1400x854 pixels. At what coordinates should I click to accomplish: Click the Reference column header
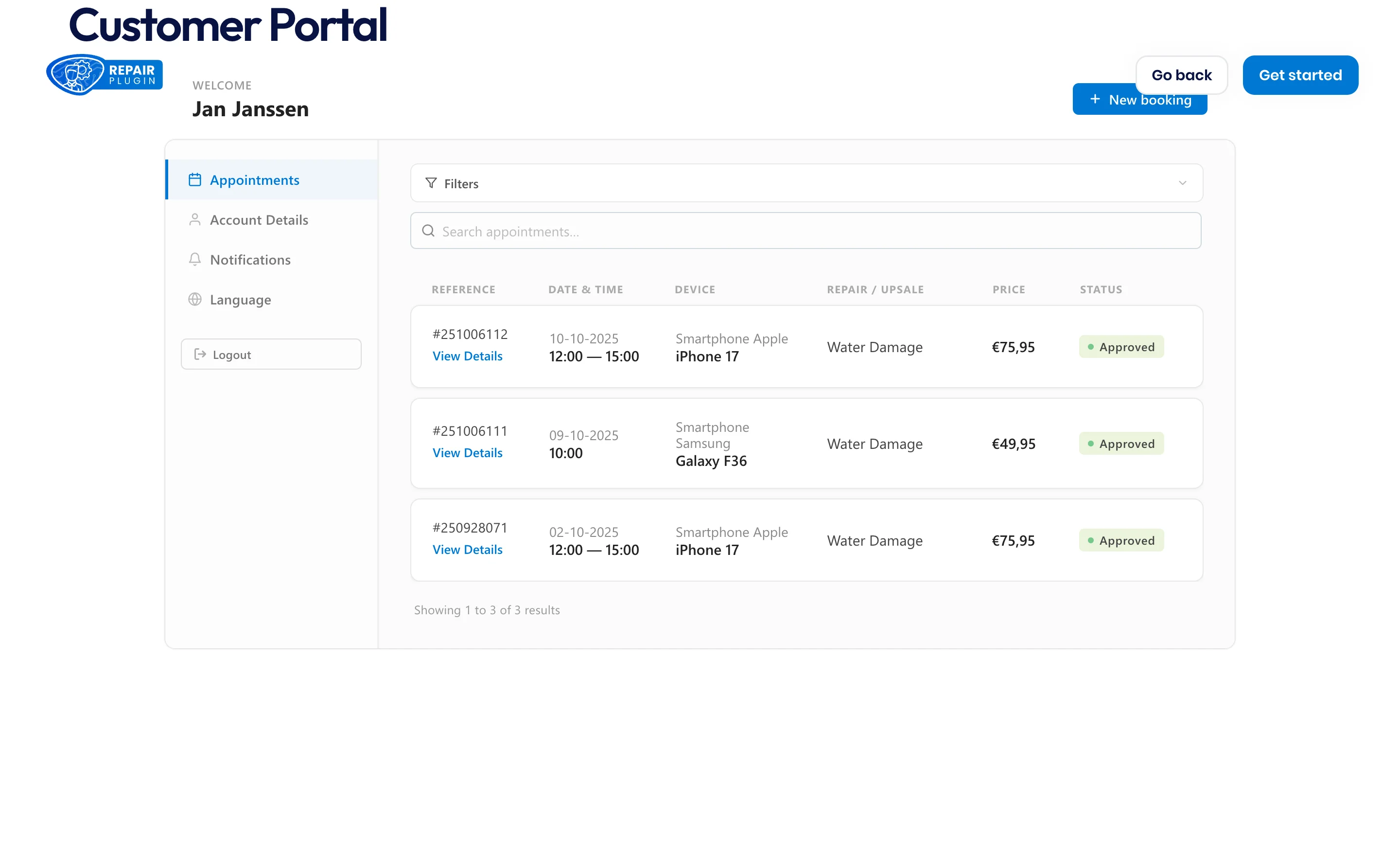[464, 289]
